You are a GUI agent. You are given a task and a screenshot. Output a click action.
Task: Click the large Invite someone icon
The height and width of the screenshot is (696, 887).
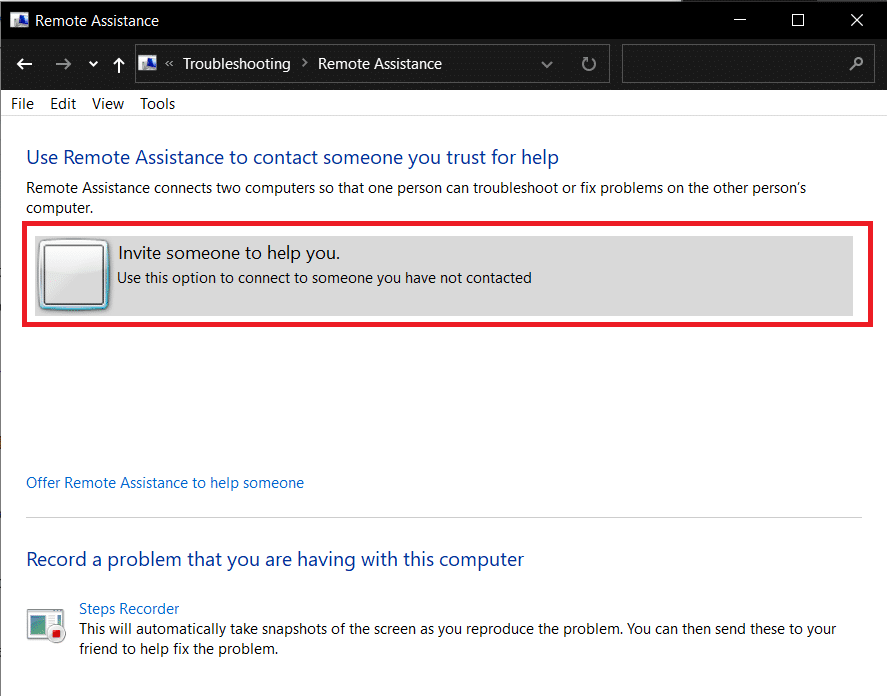pos(72,275)
